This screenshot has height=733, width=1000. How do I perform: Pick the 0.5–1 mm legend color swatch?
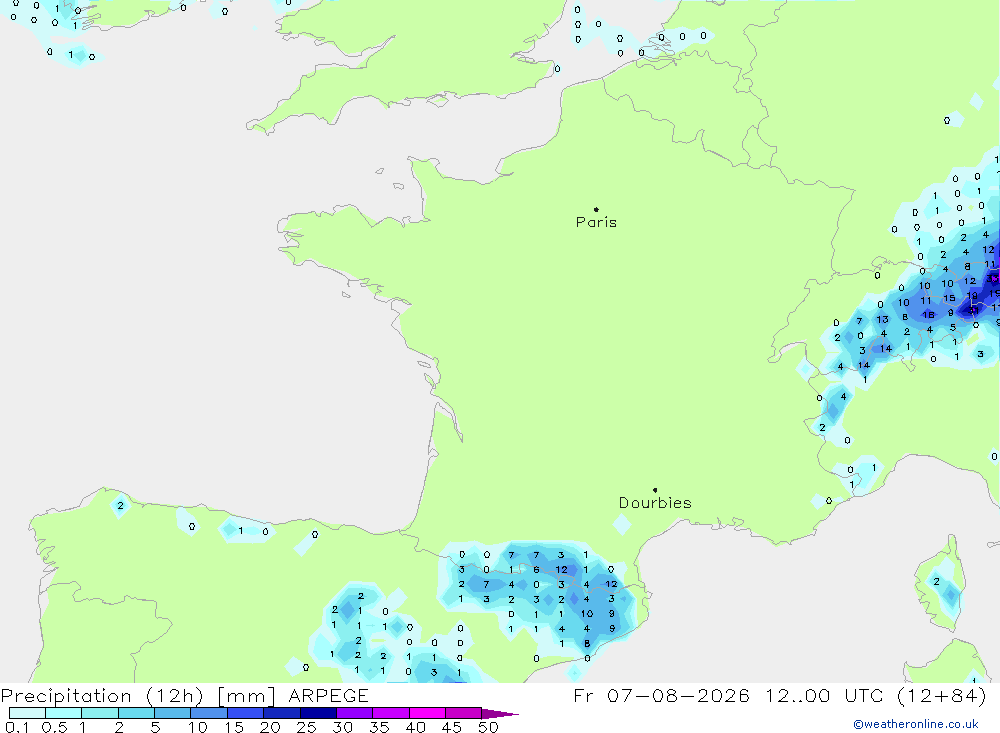pyautogui.click(x=64, y=713)
